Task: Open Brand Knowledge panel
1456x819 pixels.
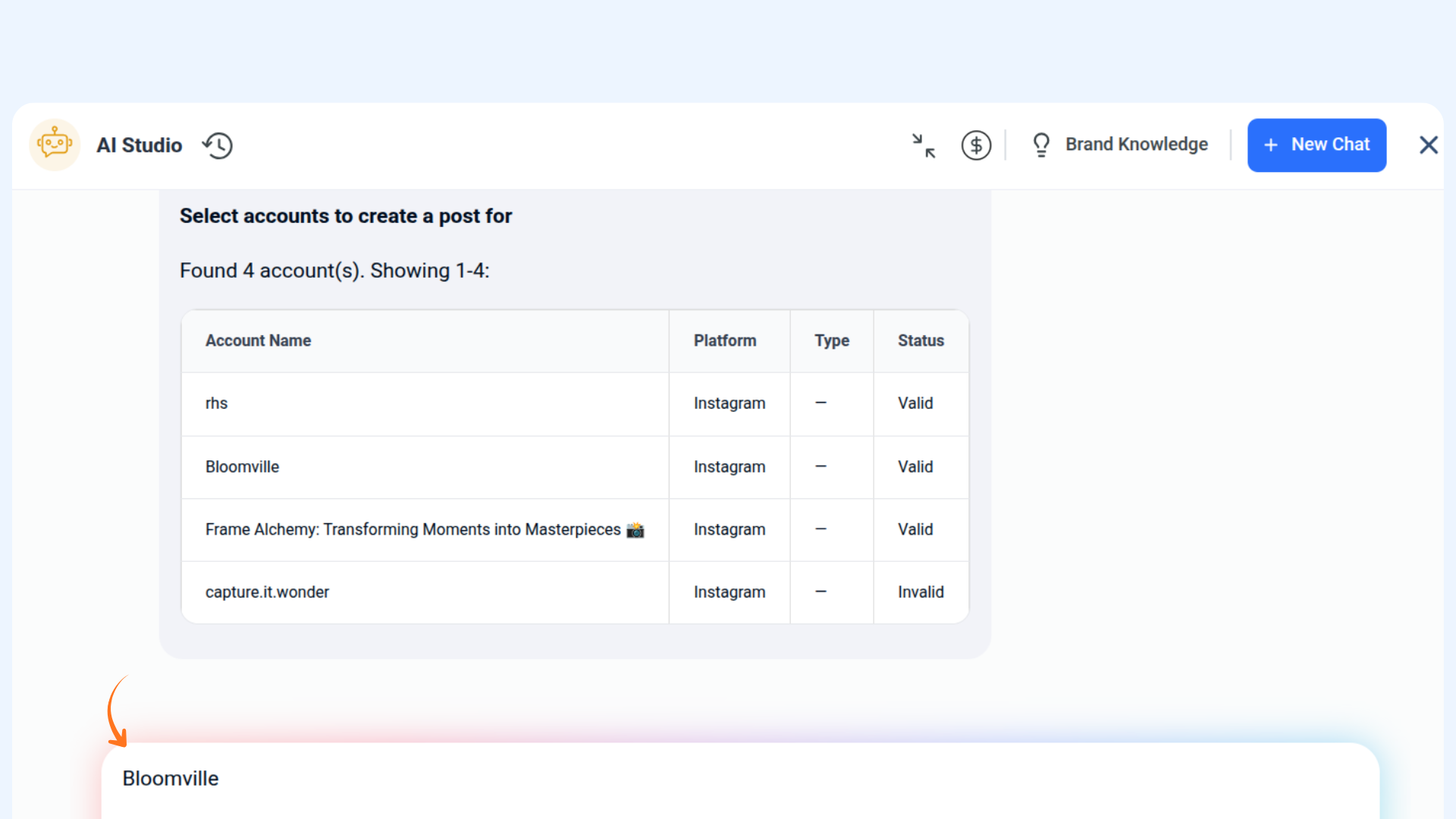Action: (1136, 144)
